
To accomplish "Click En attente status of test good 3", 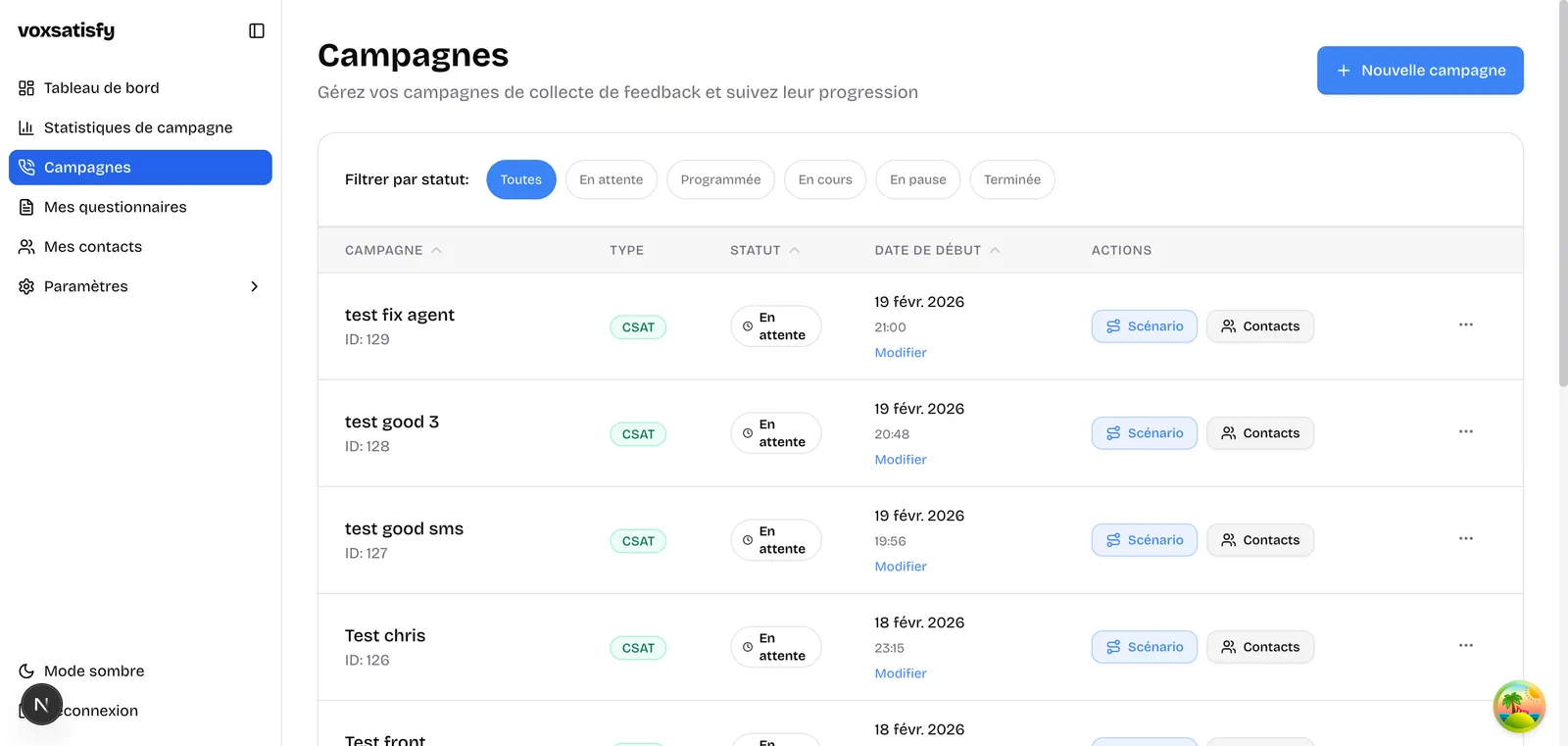I will tap(776, 433).
